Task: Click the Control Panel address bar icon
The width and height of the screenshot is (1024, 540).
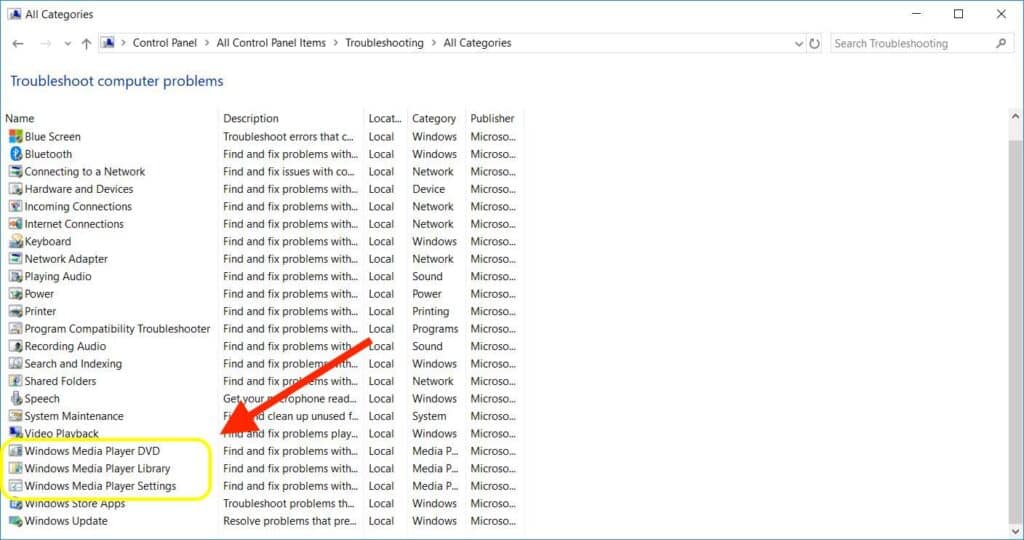Action: [x=108, y=43]
